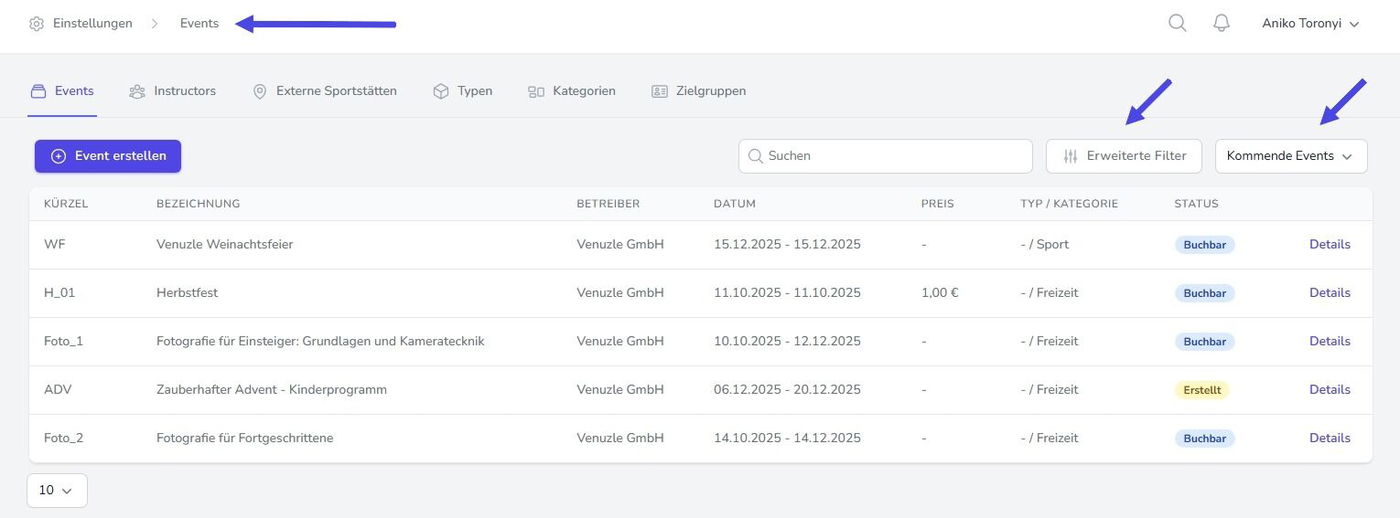Image resolution: width=1400 pixels, height=518 pixels.
Task: Open the notifications bell
Action: pos(1221,23)
